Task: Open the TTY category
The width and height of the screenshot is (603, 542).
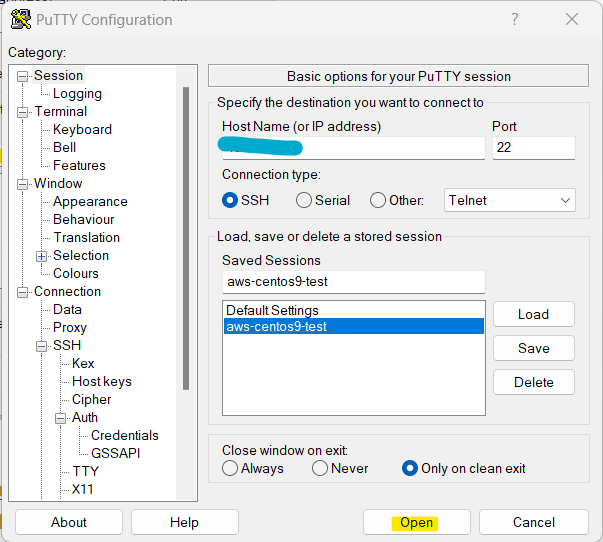Action: (x=85, y=472)
